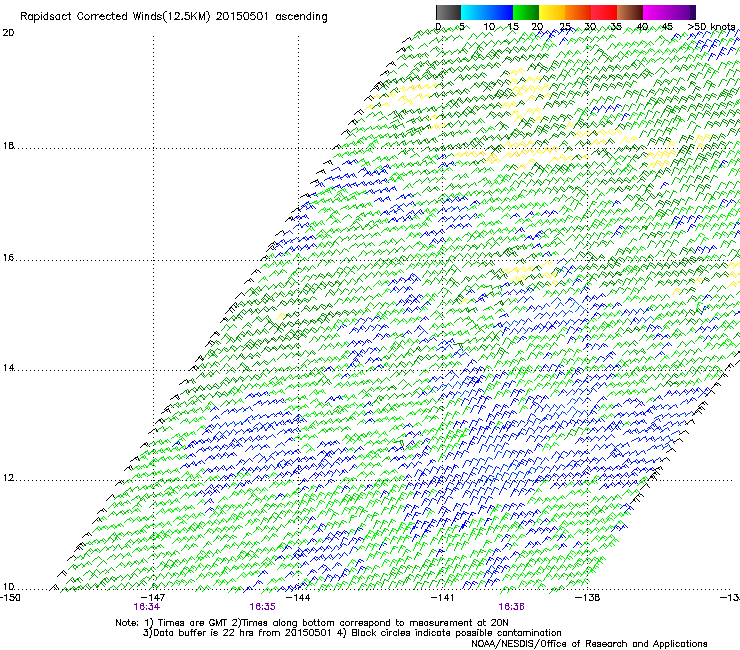Click the 'correspond to measurement at 20N' note
The image size is (740, 650).
click(x=424, y=623)
